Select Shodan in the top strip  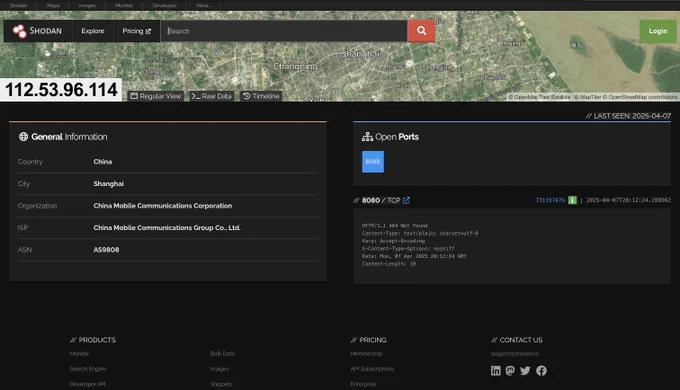19,6
